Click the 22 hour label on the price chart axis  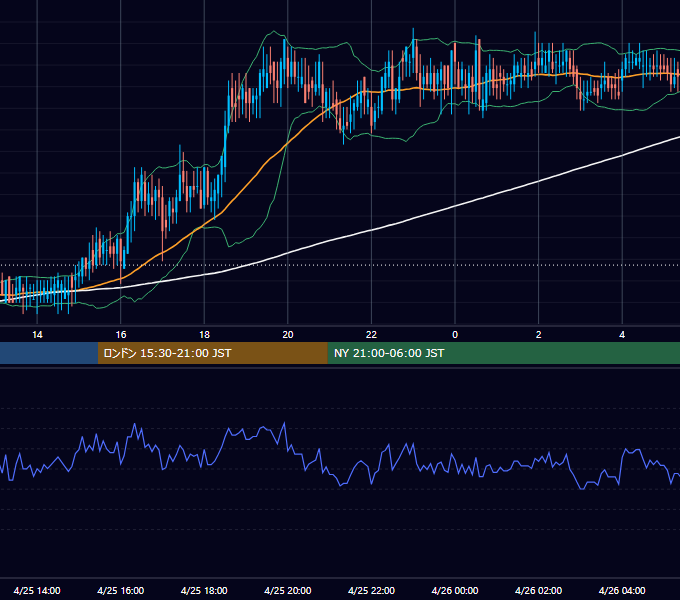[x=371, y=335]
